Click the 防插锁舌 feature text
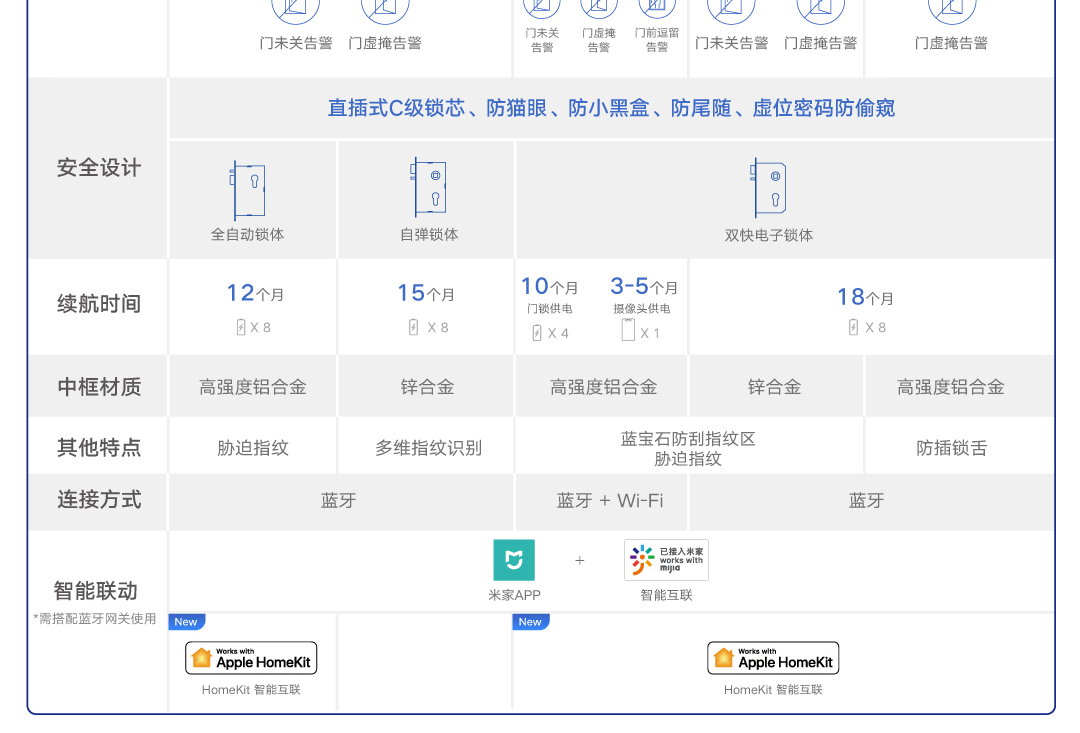Viewport: 1080px width, 733px height. click(951, 448)
